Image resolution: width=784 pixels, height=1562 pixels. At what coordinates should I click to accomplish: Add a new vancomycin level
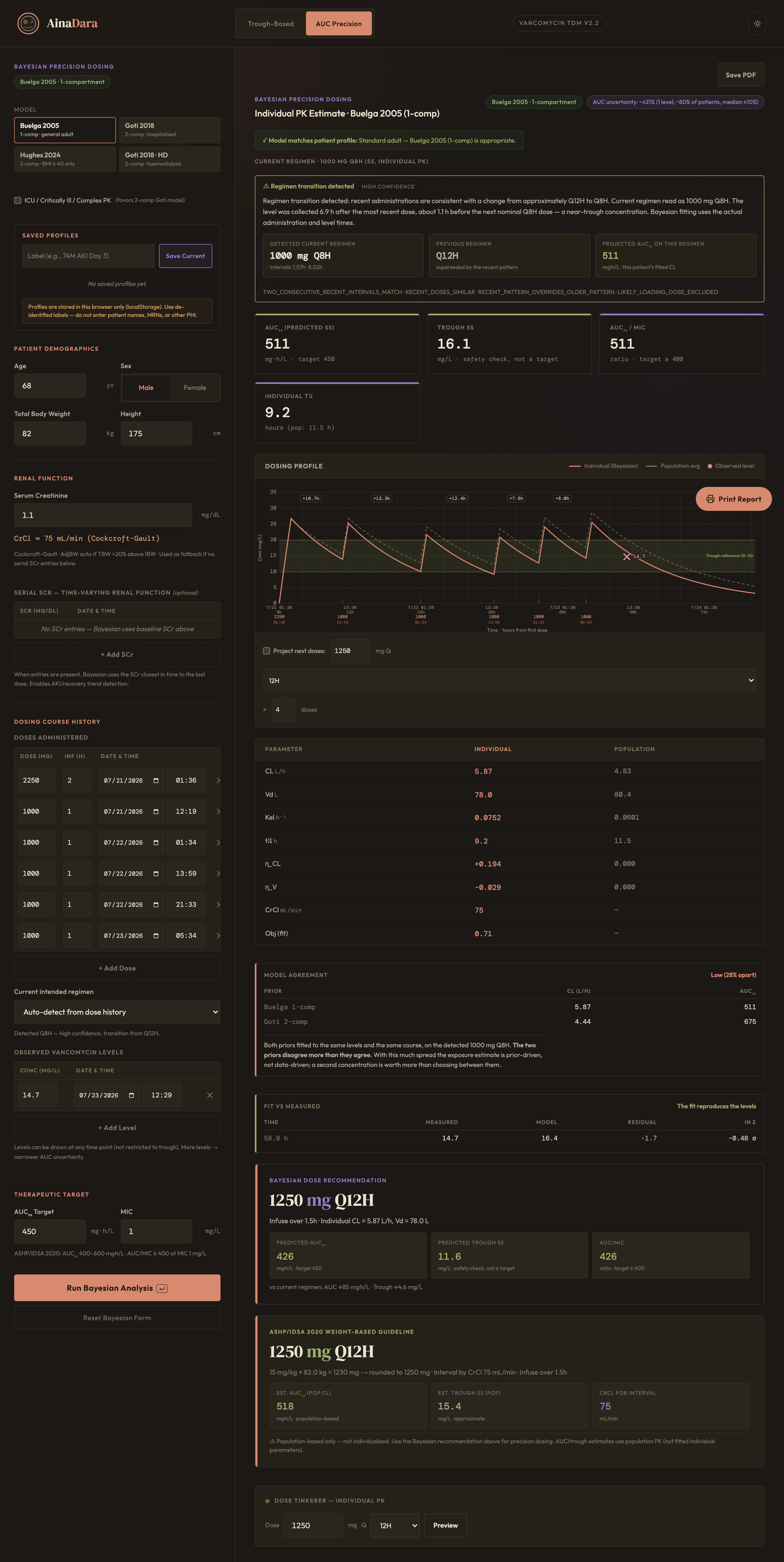coord(117,1127)
